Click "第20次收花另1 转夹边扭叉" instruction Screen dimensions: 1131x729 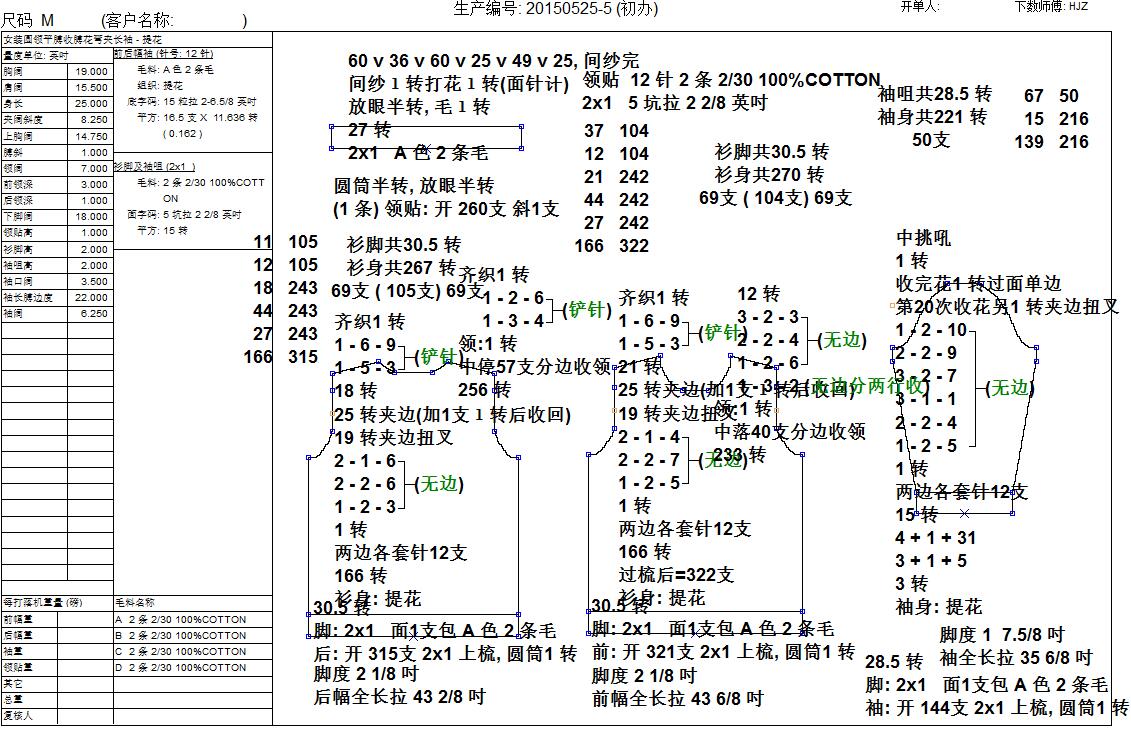[x=1007, y=306]
